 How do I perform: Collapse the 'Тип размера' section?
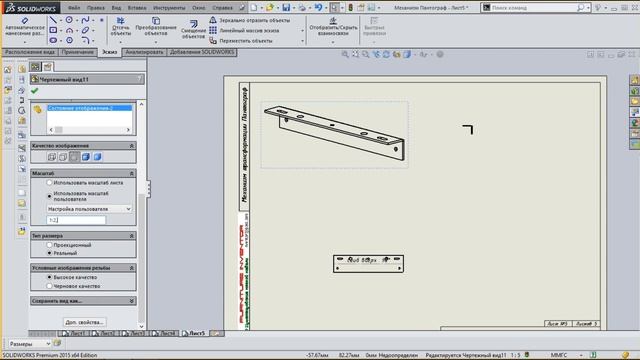coord(131,236)
